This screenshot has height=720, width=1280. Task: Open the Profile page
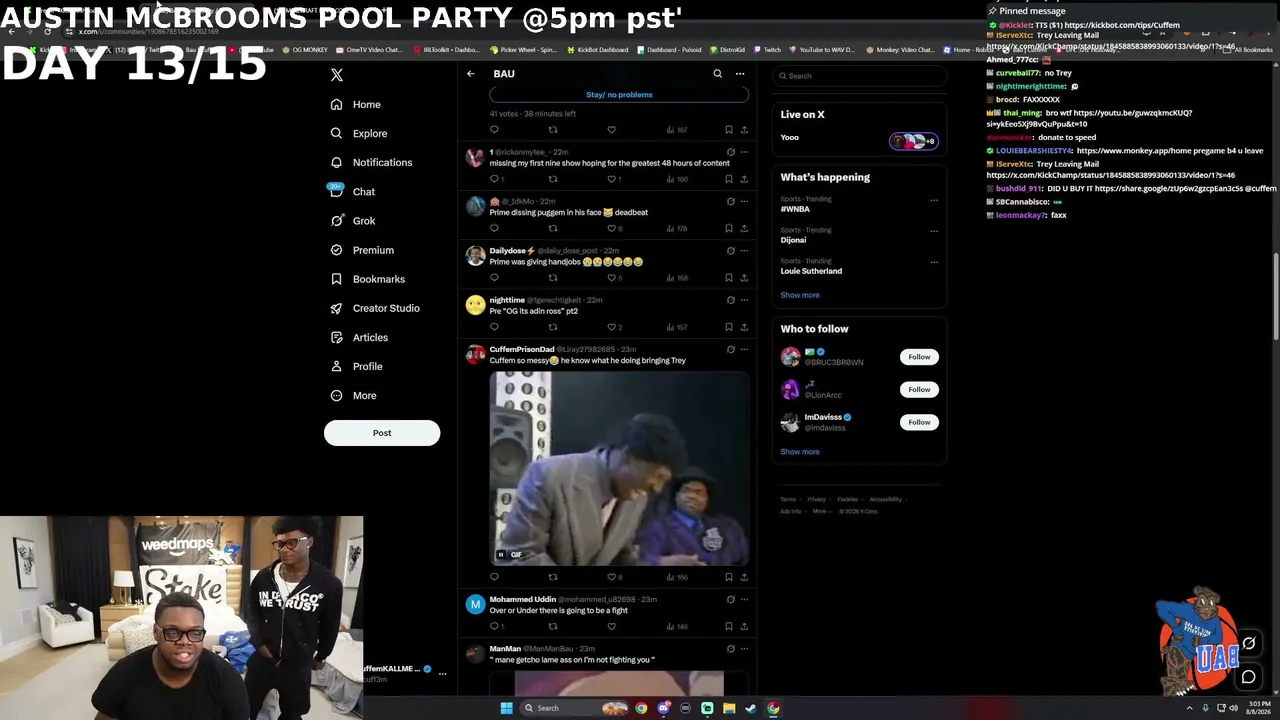(357, 366)
